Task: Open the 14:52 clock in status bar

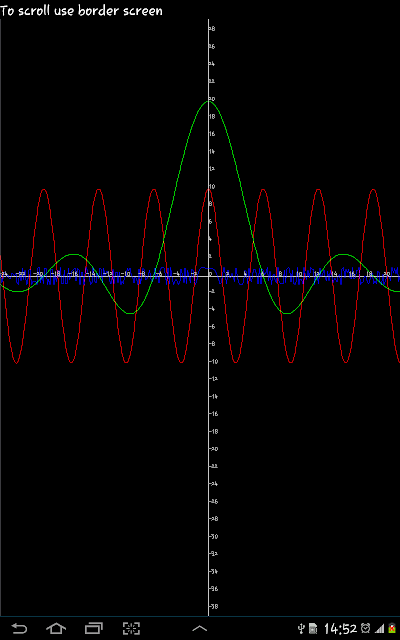Action: [340, 629]
